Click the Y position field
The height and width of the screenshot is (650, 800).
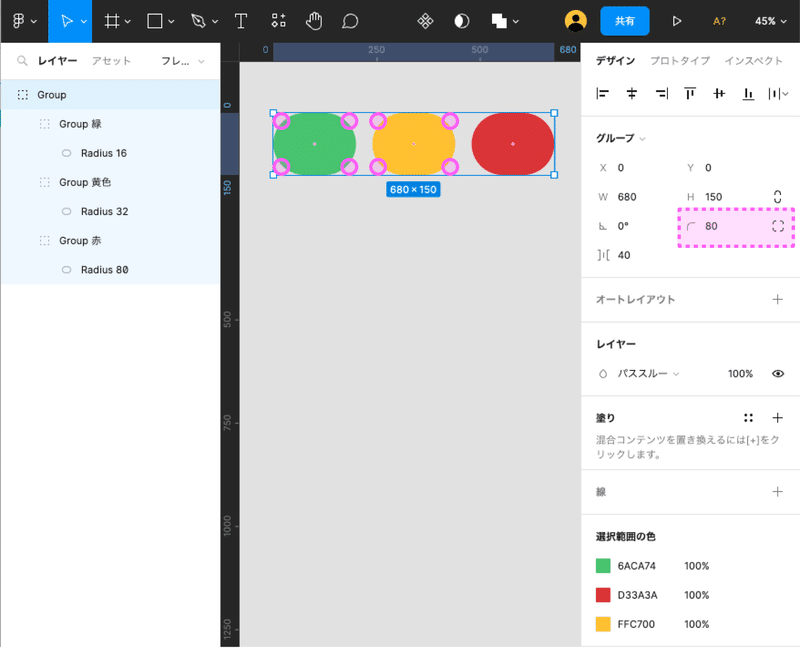[x=724, y=167]
